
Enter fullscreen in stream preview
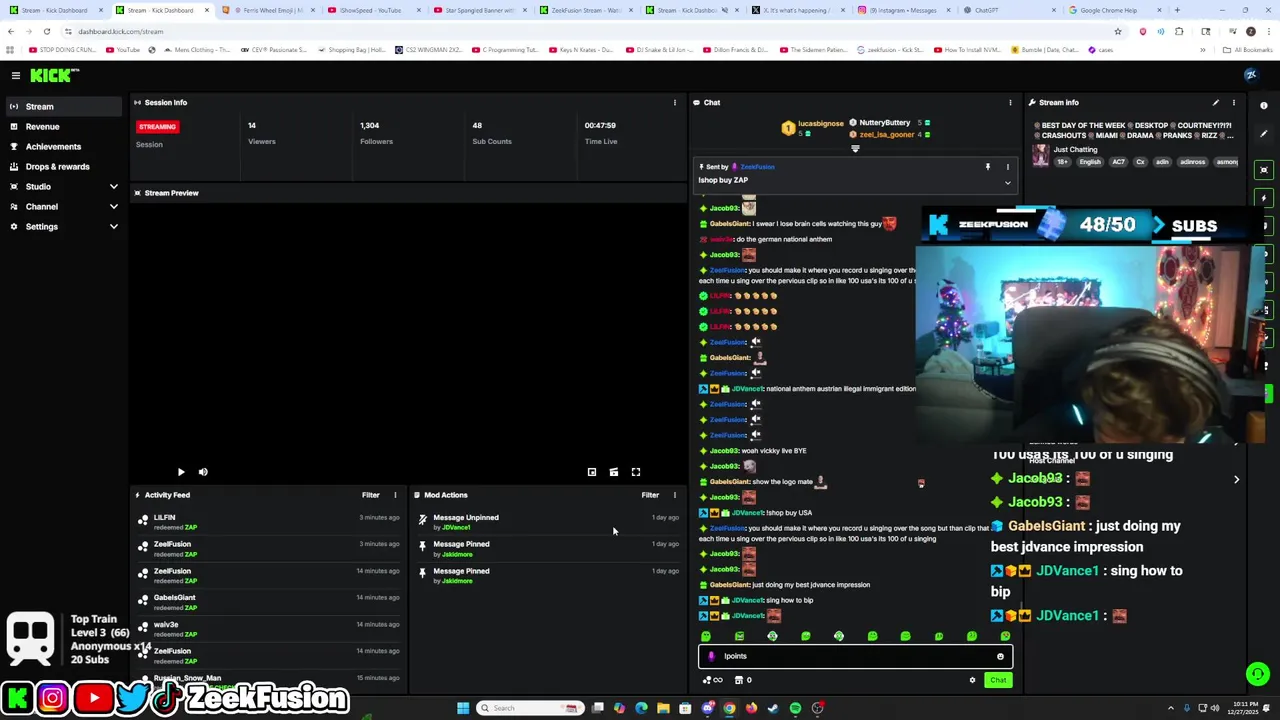pyautogui.click(x=636, y=472)
